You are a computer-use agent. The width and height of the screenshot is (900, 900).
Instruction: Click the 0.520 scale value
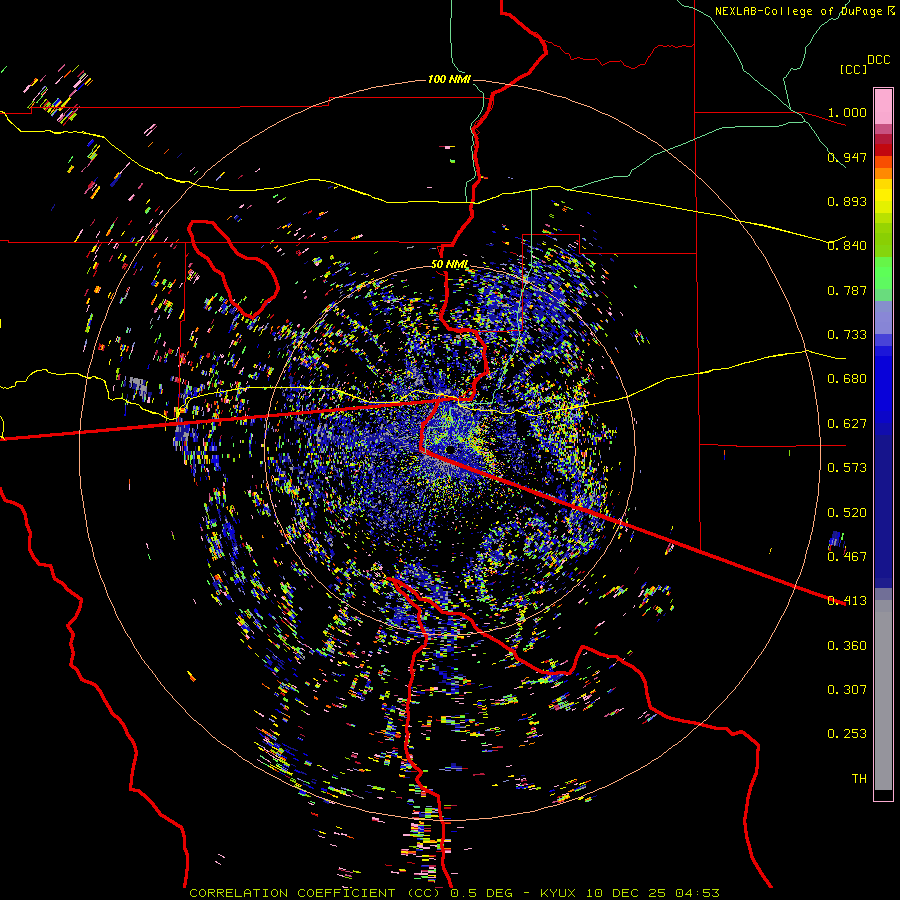(x=847, y=513)
